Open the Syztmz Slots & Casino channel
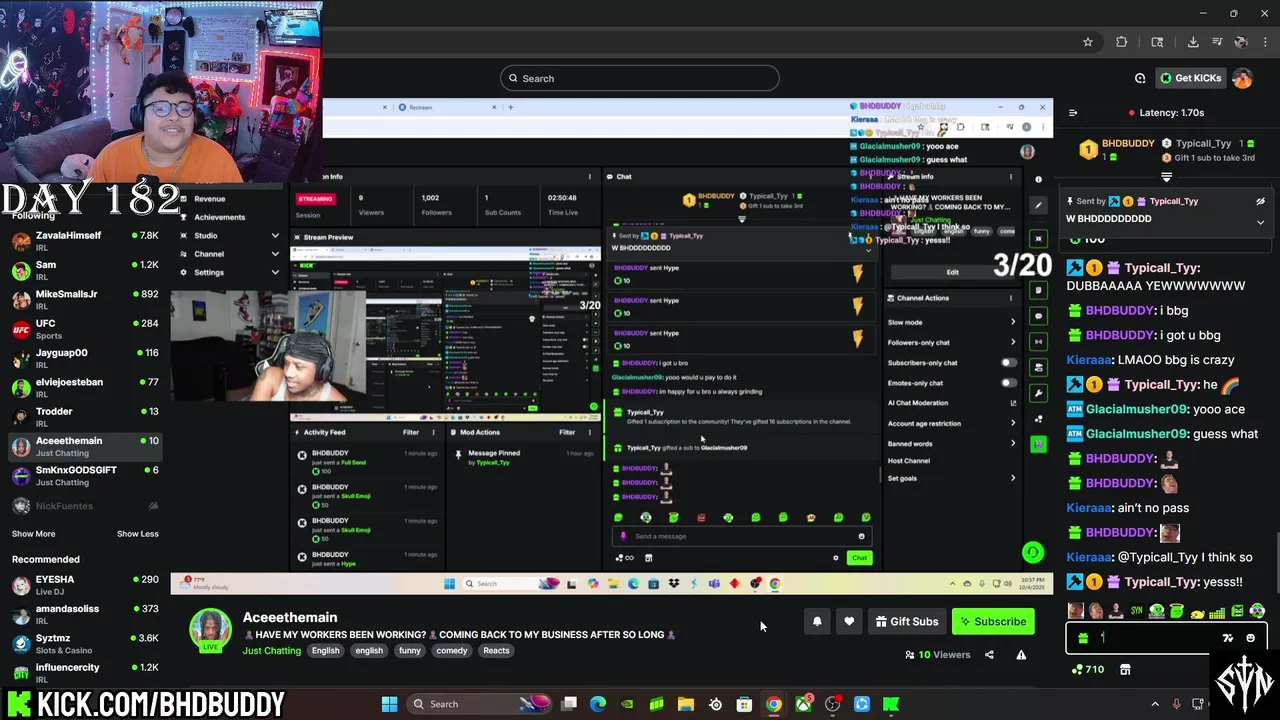The image size is (1280, 720). [85, 643]
